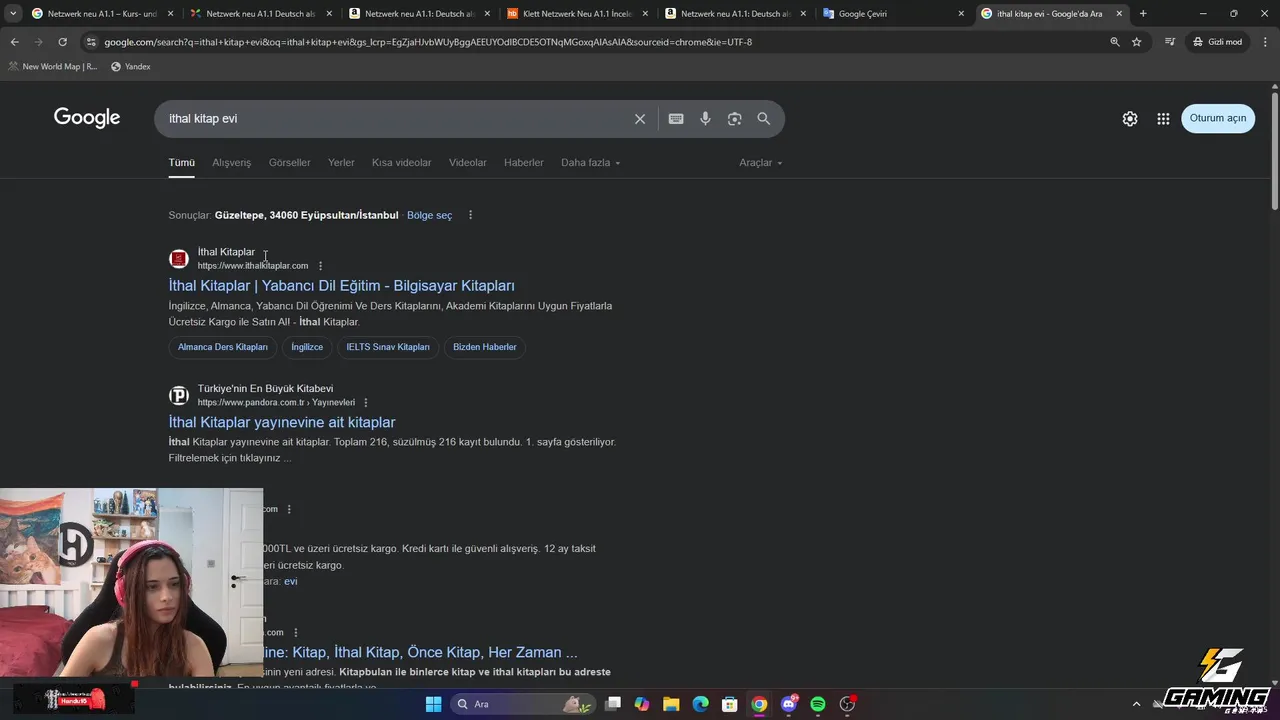Close the Google Çeviri tab
This screenshot has height=720, width=1280.
[961, 14]
